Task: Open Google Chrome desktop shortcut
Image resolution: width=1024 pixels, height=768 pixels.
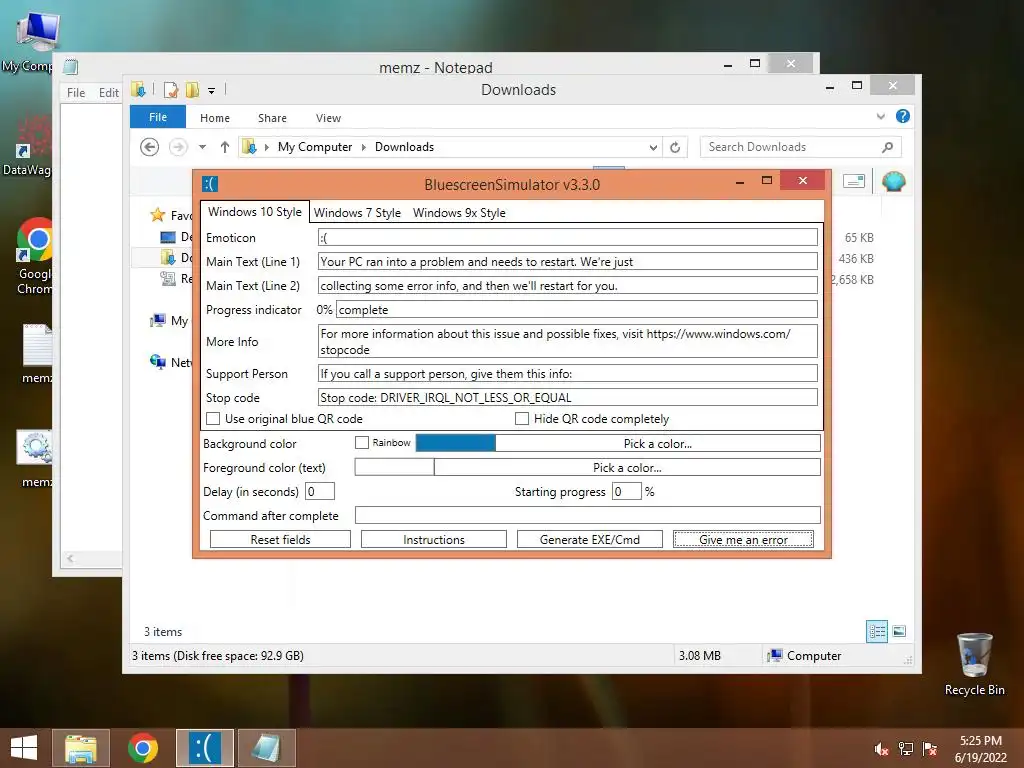Action: click(34, 256)
